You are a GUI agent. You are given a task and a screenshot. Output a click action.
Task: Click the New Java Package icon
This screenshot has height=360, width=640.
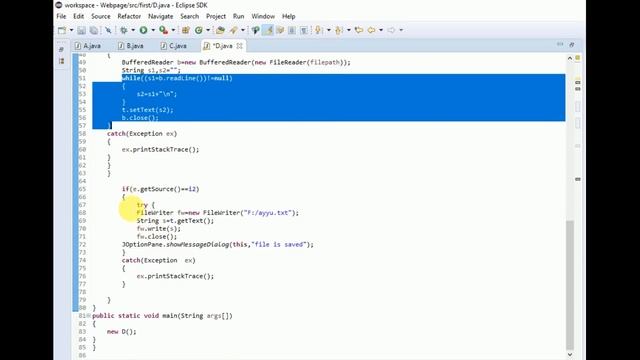186,30
